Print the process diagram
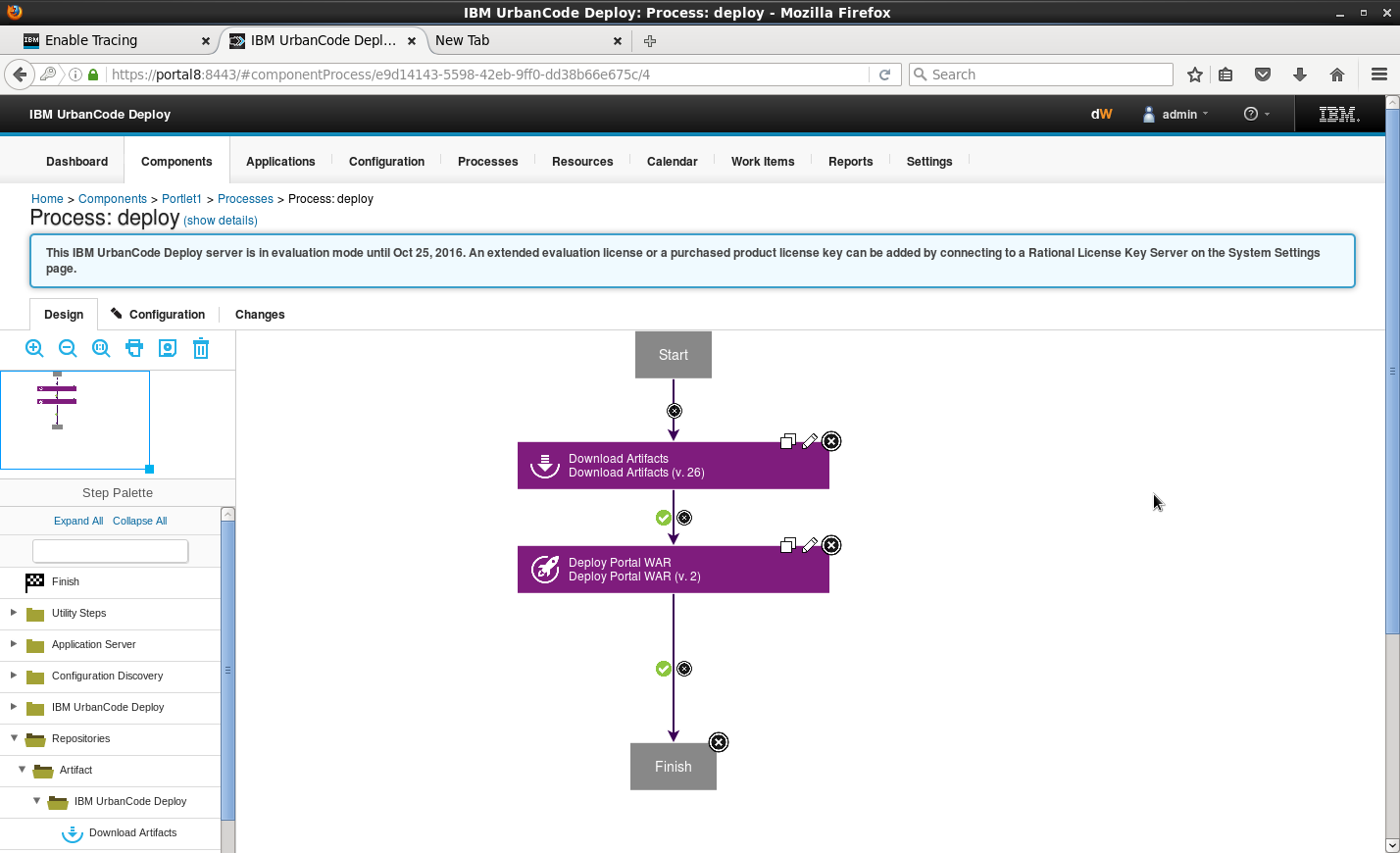 click(134, 348)
